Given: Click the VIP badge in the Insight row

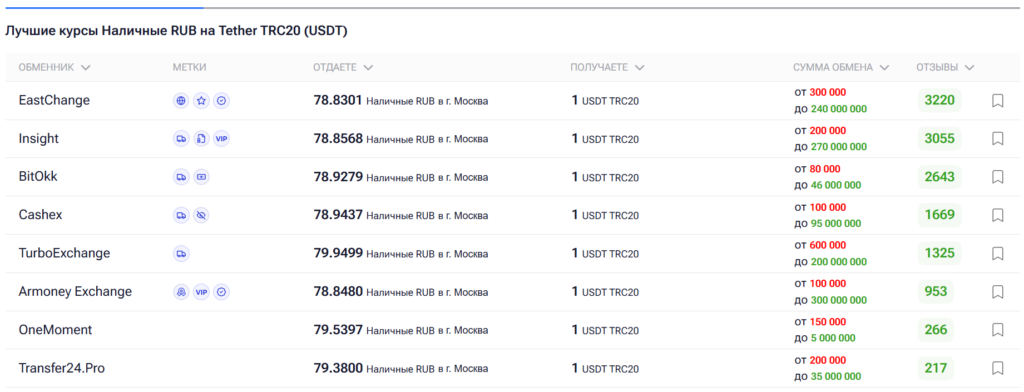Looking at the screenshot, I should click(x=221, y=139).
